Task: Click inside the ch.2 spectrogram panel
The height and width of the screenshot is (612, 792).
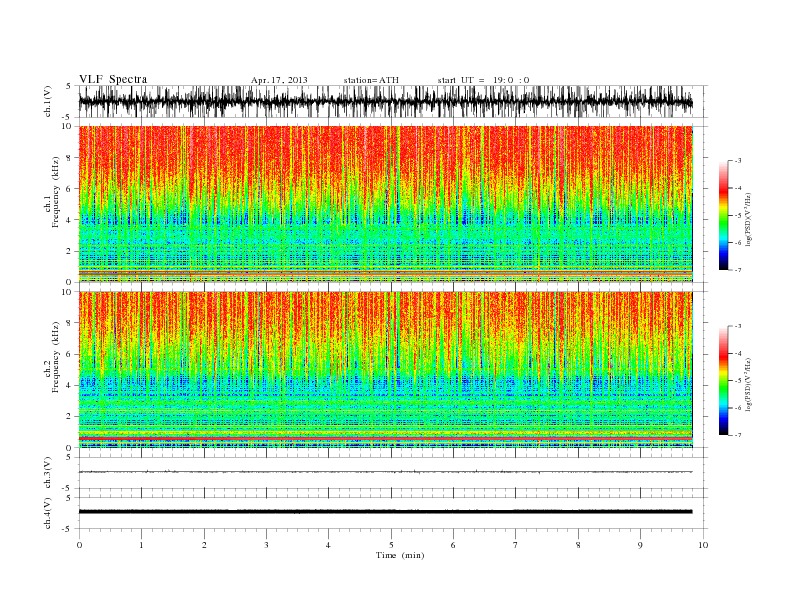Action: pyautogui.click(x=385, y=369)
